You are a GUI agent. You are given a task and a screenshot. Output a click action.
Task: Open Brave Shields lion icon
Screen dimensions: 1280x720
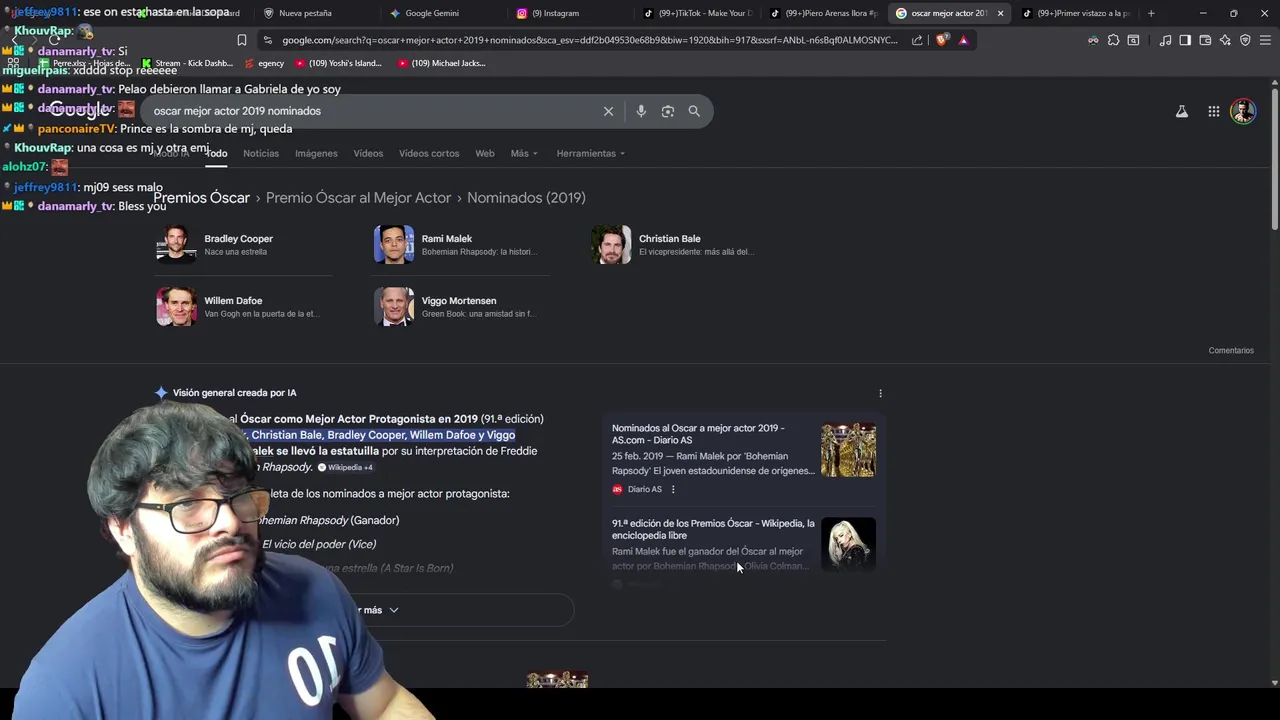pos(942,40)
